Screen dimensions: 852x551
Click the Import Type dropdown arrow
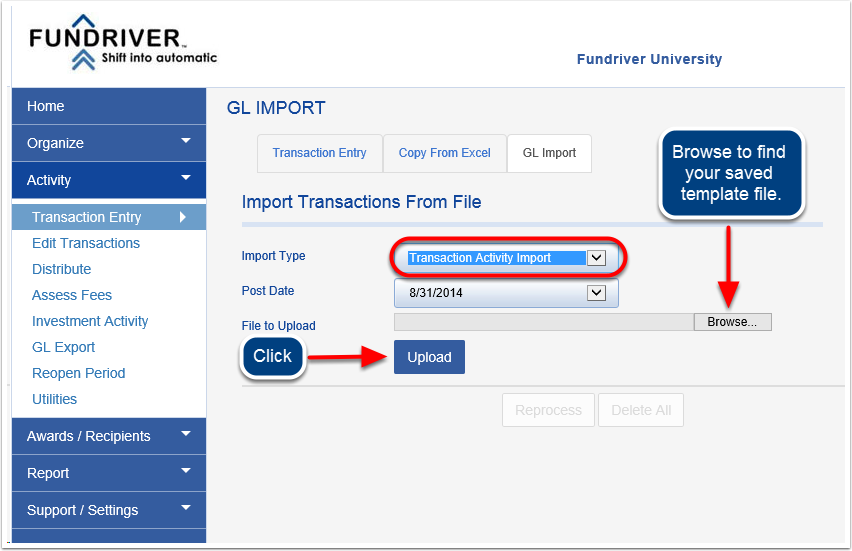[x=596, y=258]
